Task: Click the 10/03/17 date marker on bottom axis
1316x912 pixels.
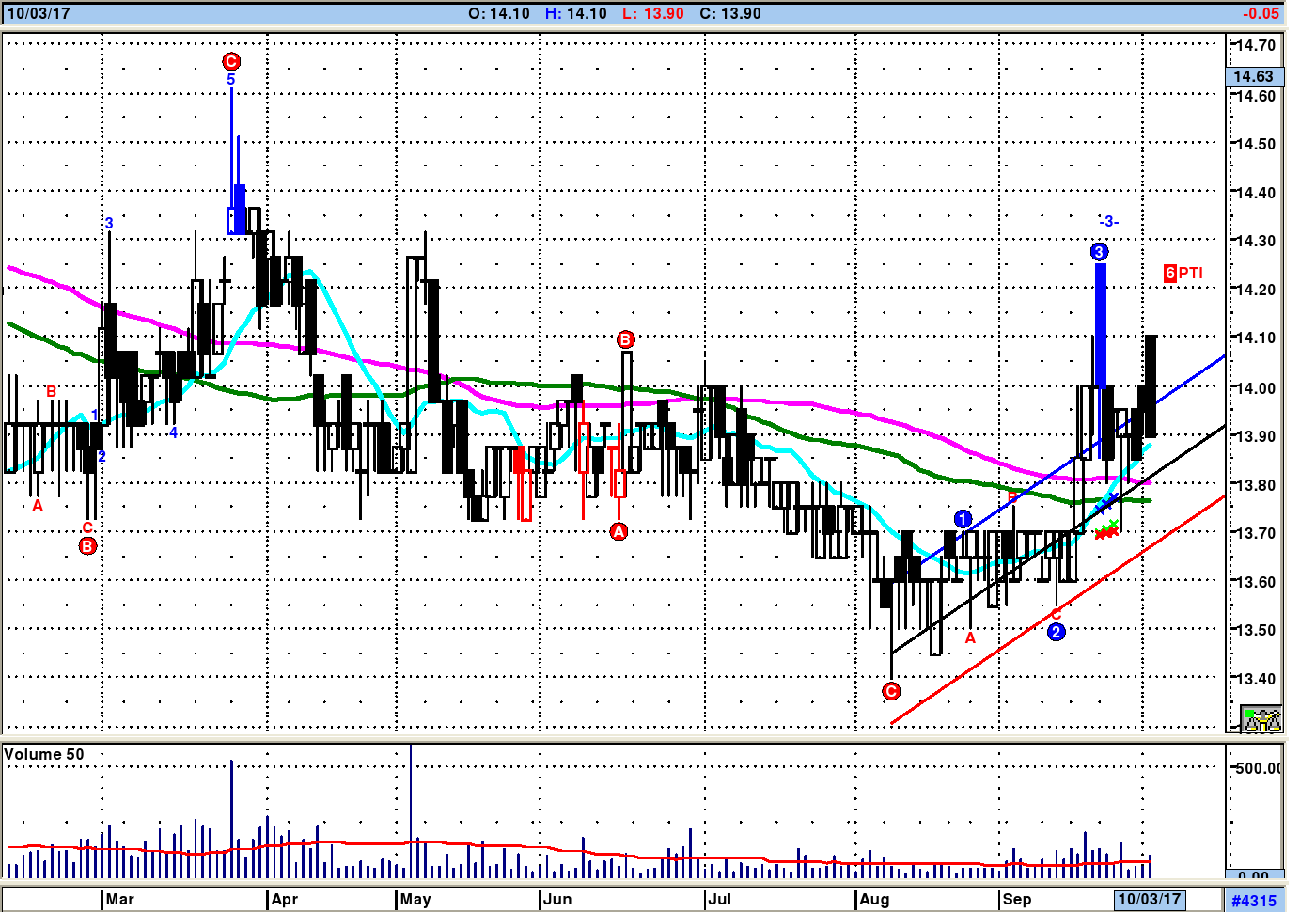Action: pos(1149,899)
